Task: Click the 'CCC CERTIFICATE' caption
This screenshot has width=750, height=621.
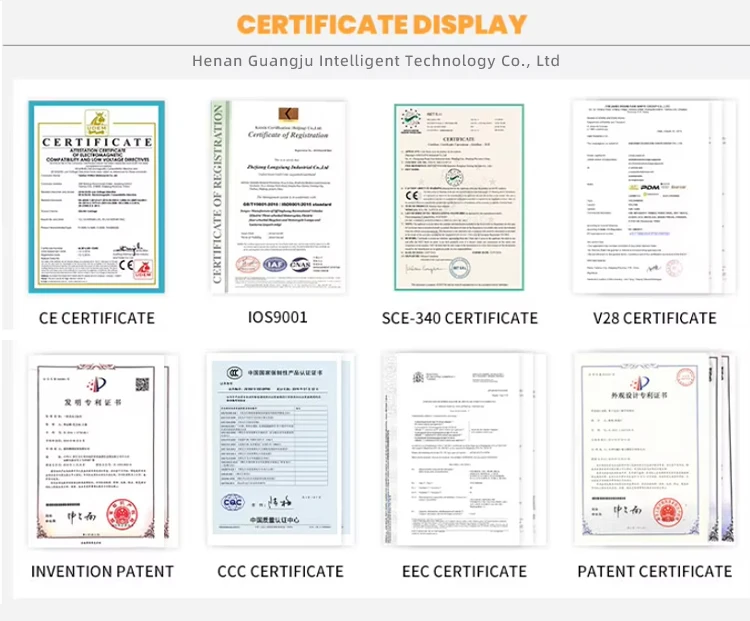Action: click(x=280, y=571)
